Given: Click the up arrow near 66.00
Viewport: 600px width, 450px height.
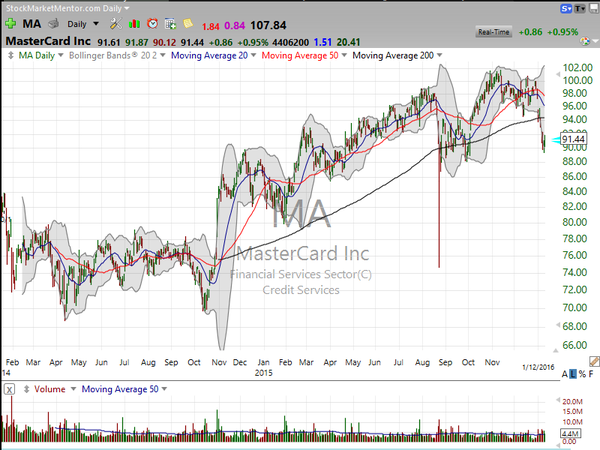Looking at the screenshot, I should 556,350.
